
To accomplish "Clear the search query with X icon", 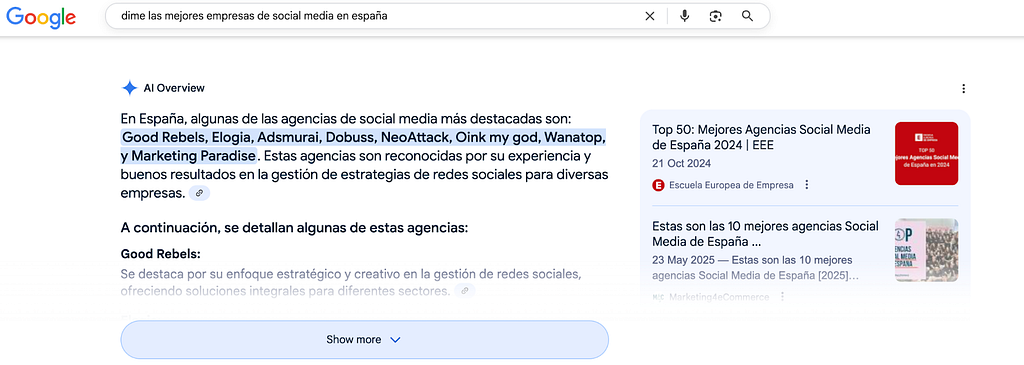I will point(650,16).
